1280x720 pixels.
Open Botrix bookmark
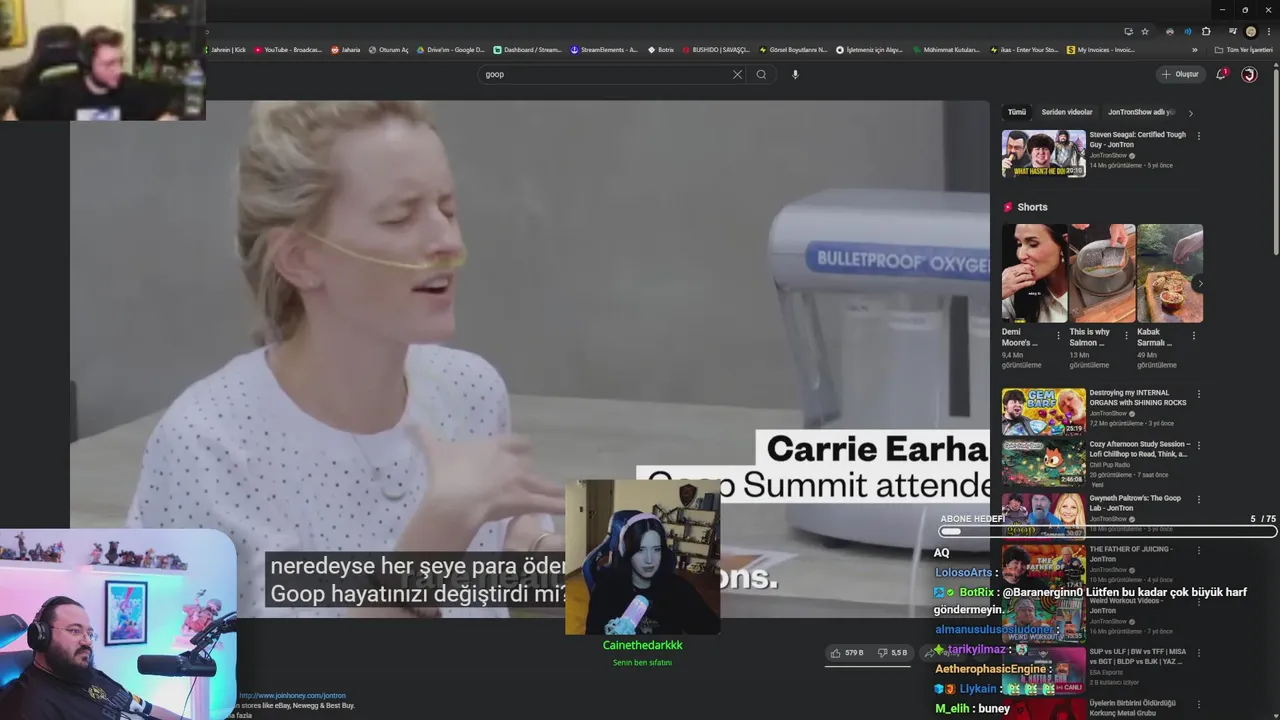tap(661, 49)
